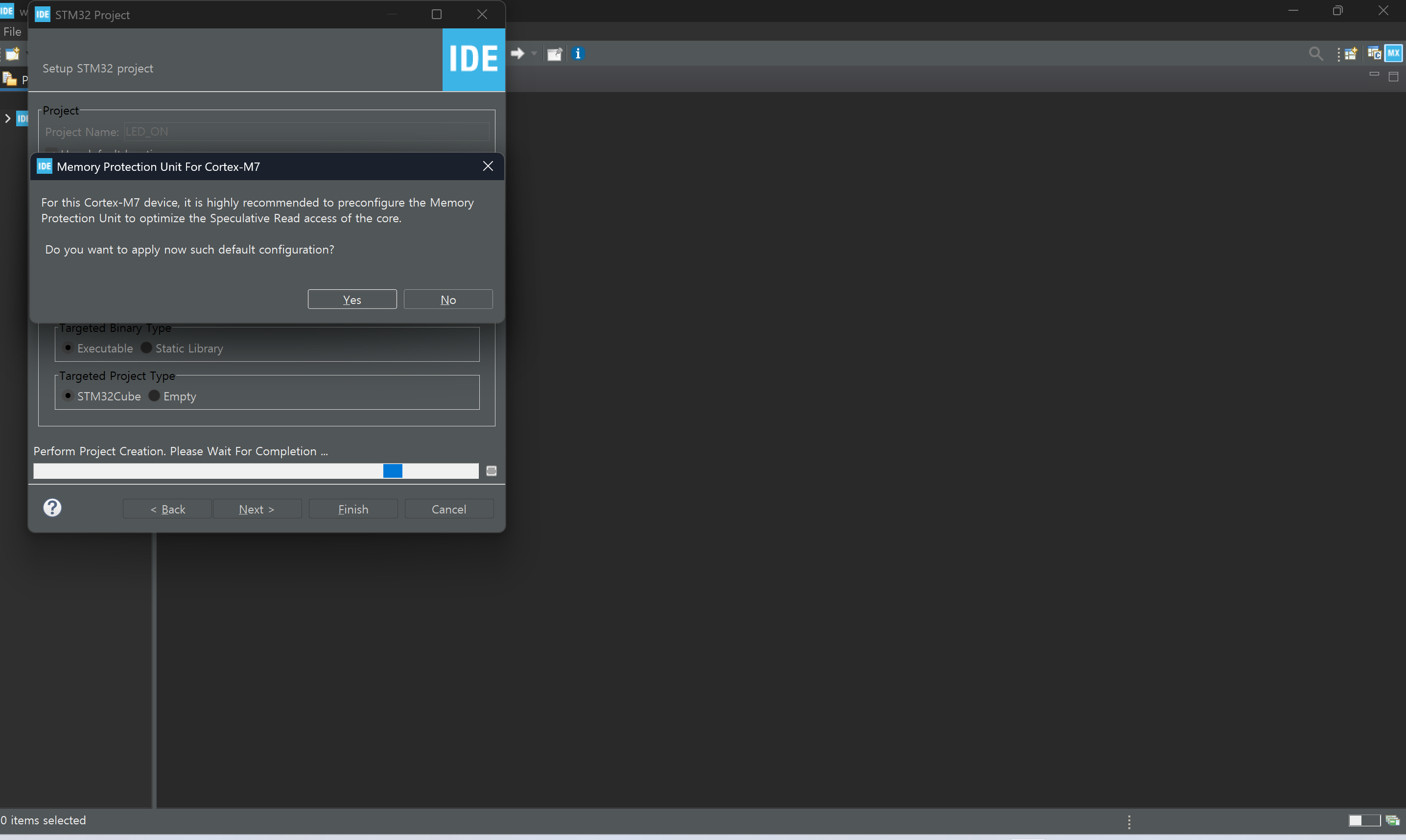Viewport: 1406px width, 840px height.
Task: Maximize the editor area view
Action: (x=1394, y=76)
